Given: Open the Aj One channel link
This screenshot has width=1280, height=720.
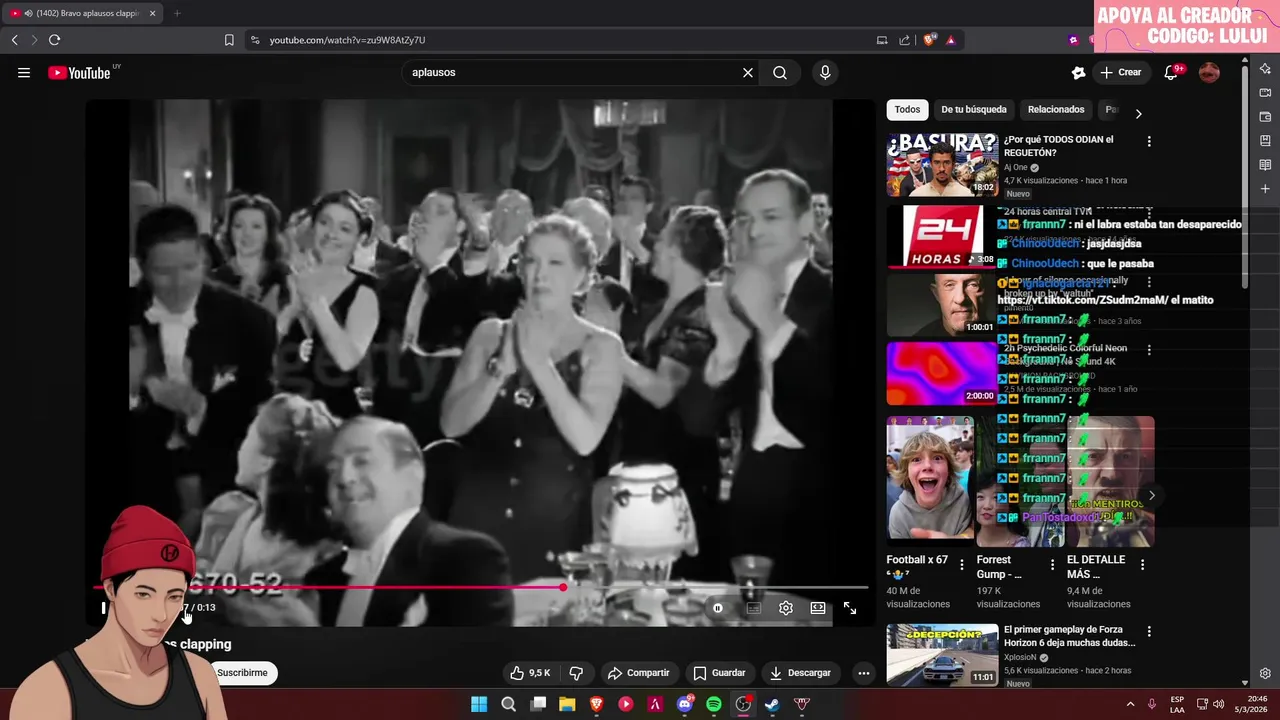Looking at the screenshot, I should 1016,168.
